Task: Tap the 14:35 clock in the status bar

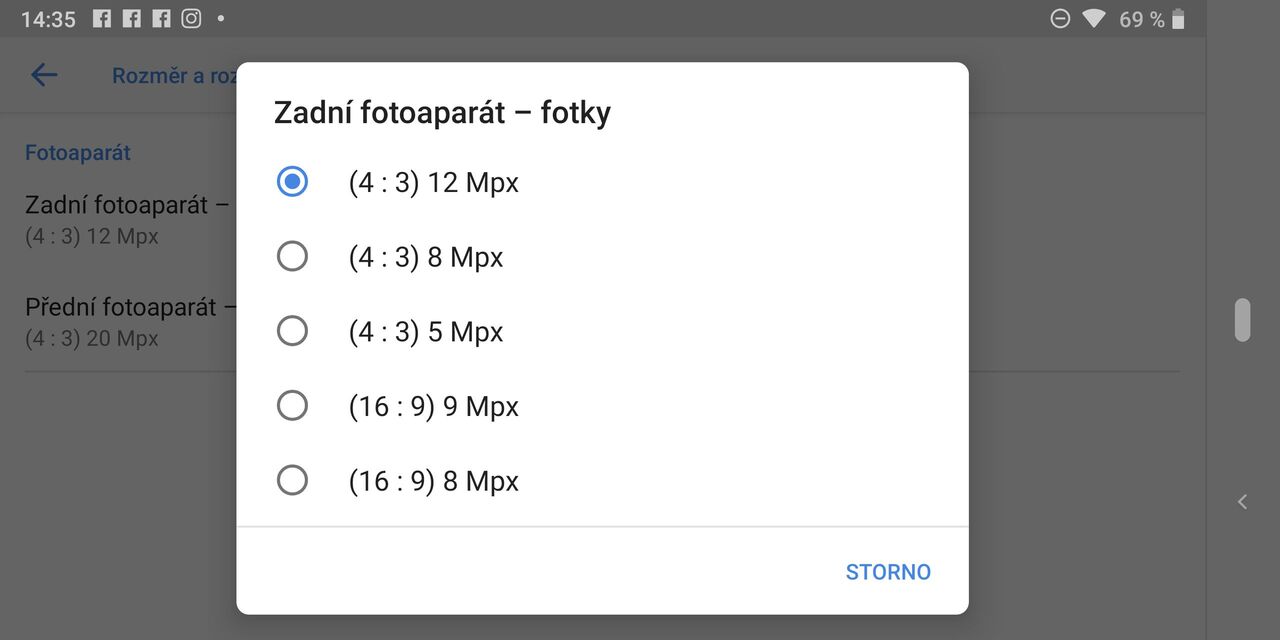Action: [x=48, y=18]
